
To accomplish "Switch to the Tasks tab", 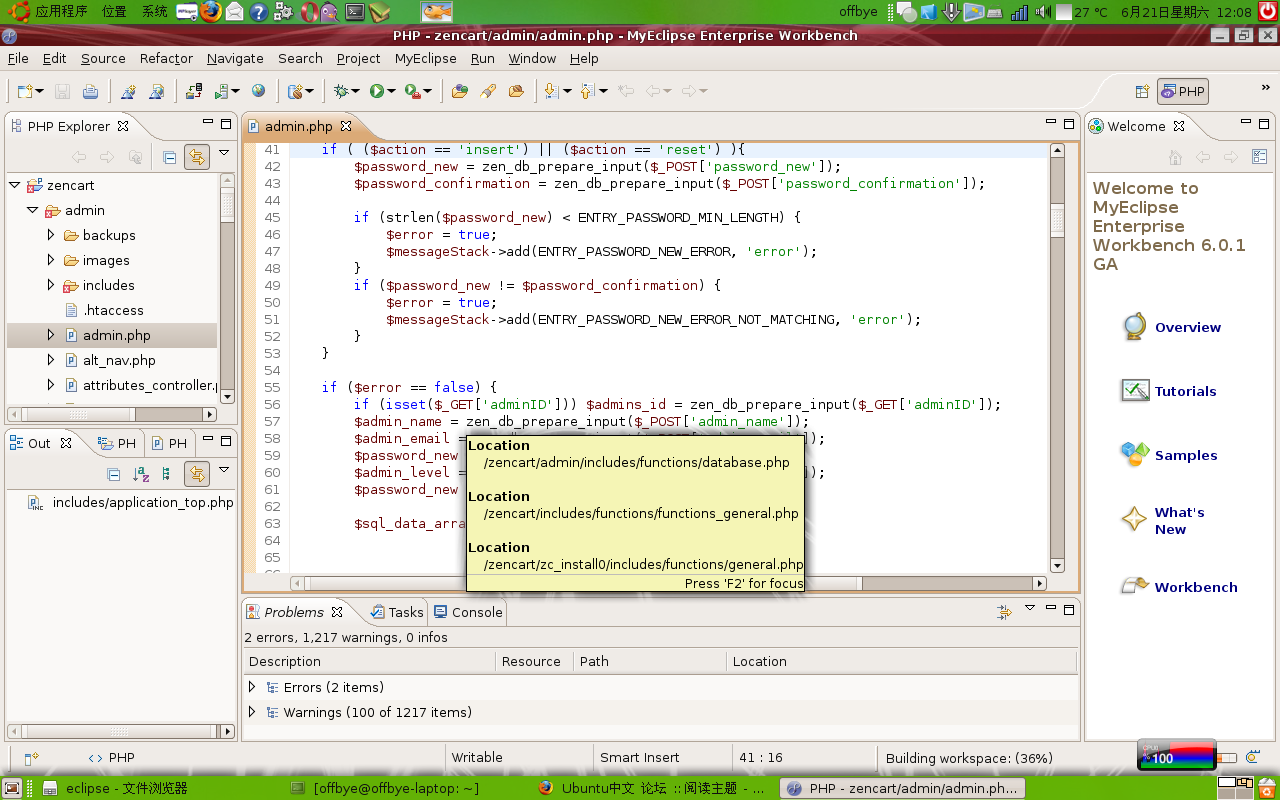I will 397,612.
